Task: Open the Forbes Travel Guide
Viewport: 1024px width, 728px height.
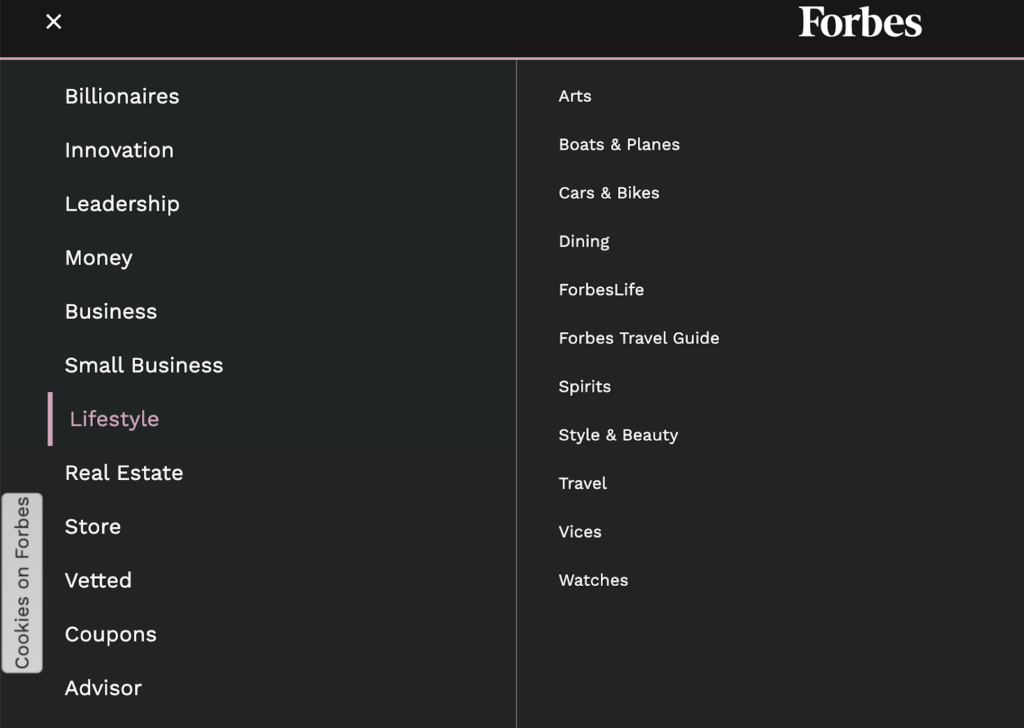Action: pyautogui.click(x=639, y=338)
